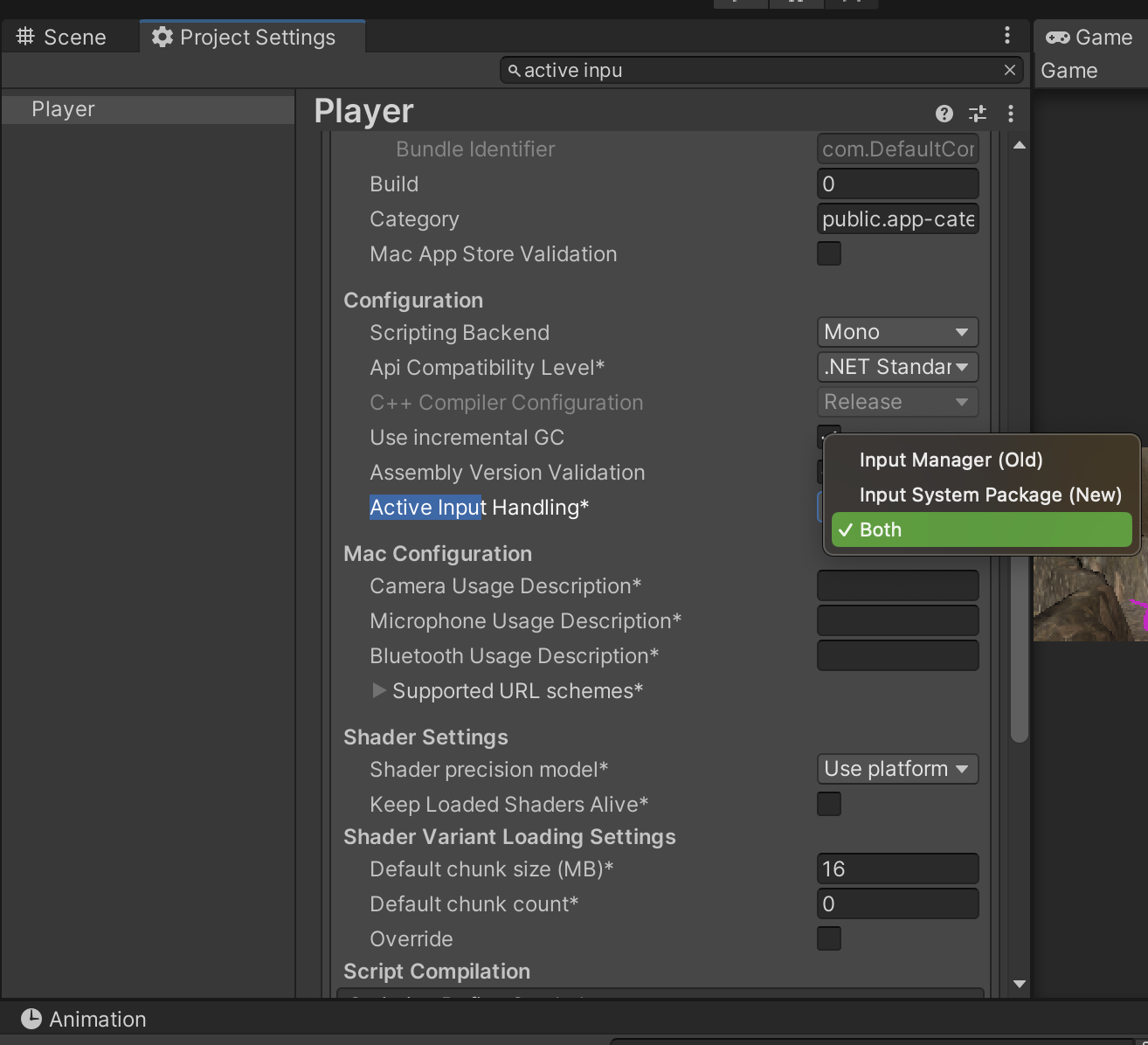The height and width of the screenshot is (1045, 1148).
Task: Click the Default chunk size field
Action: [897, 869]
